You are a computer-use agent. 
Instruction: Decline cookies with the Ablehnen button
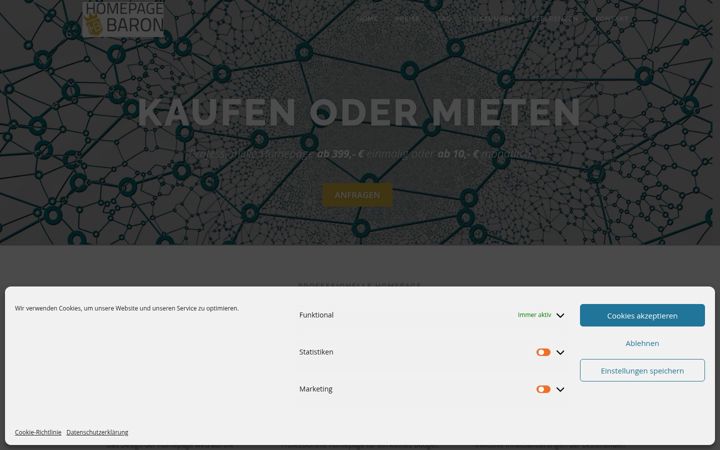click(642, 343)
